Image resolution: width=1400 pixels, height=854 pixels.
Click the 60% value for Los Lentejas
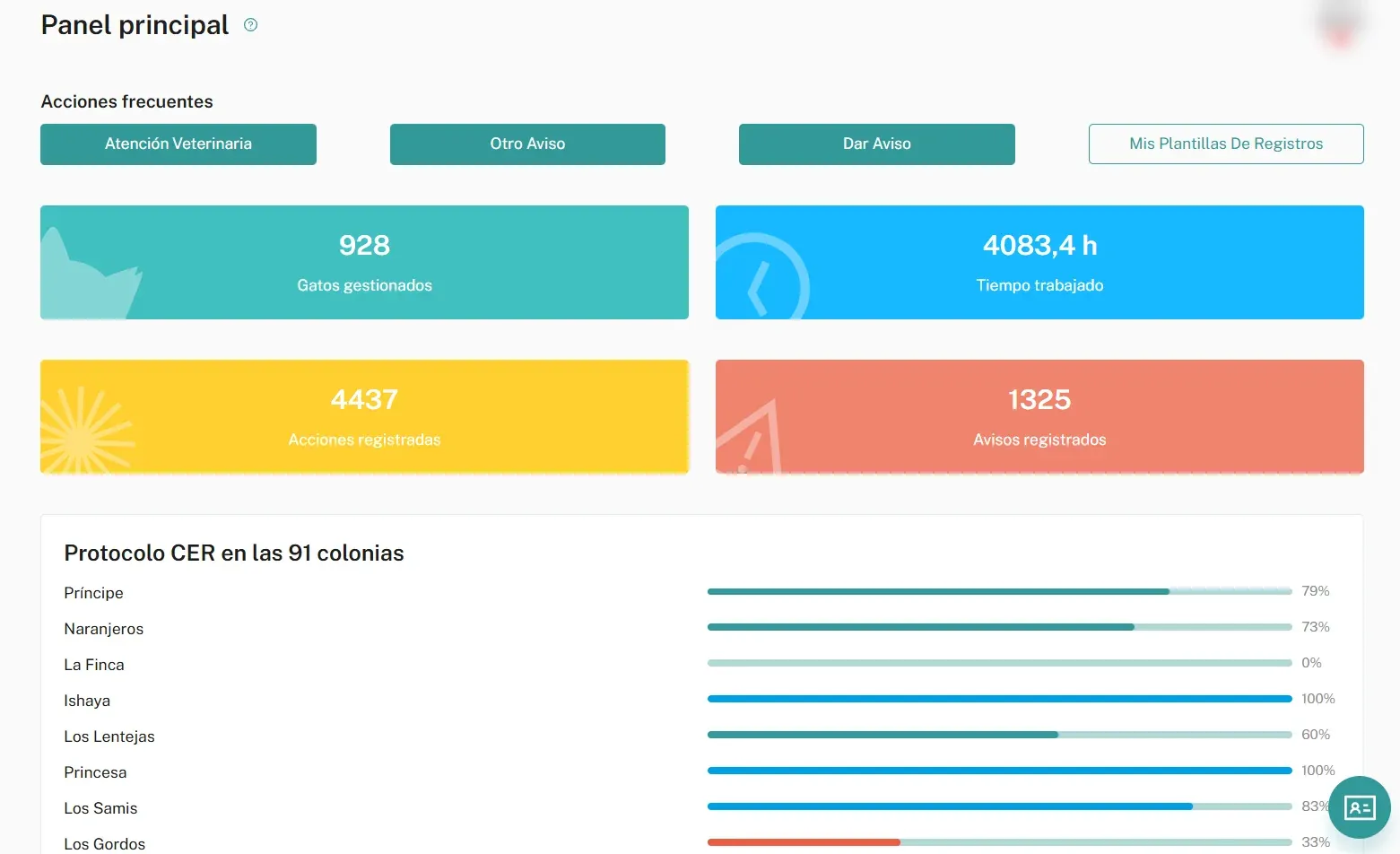coord(1316,735)
